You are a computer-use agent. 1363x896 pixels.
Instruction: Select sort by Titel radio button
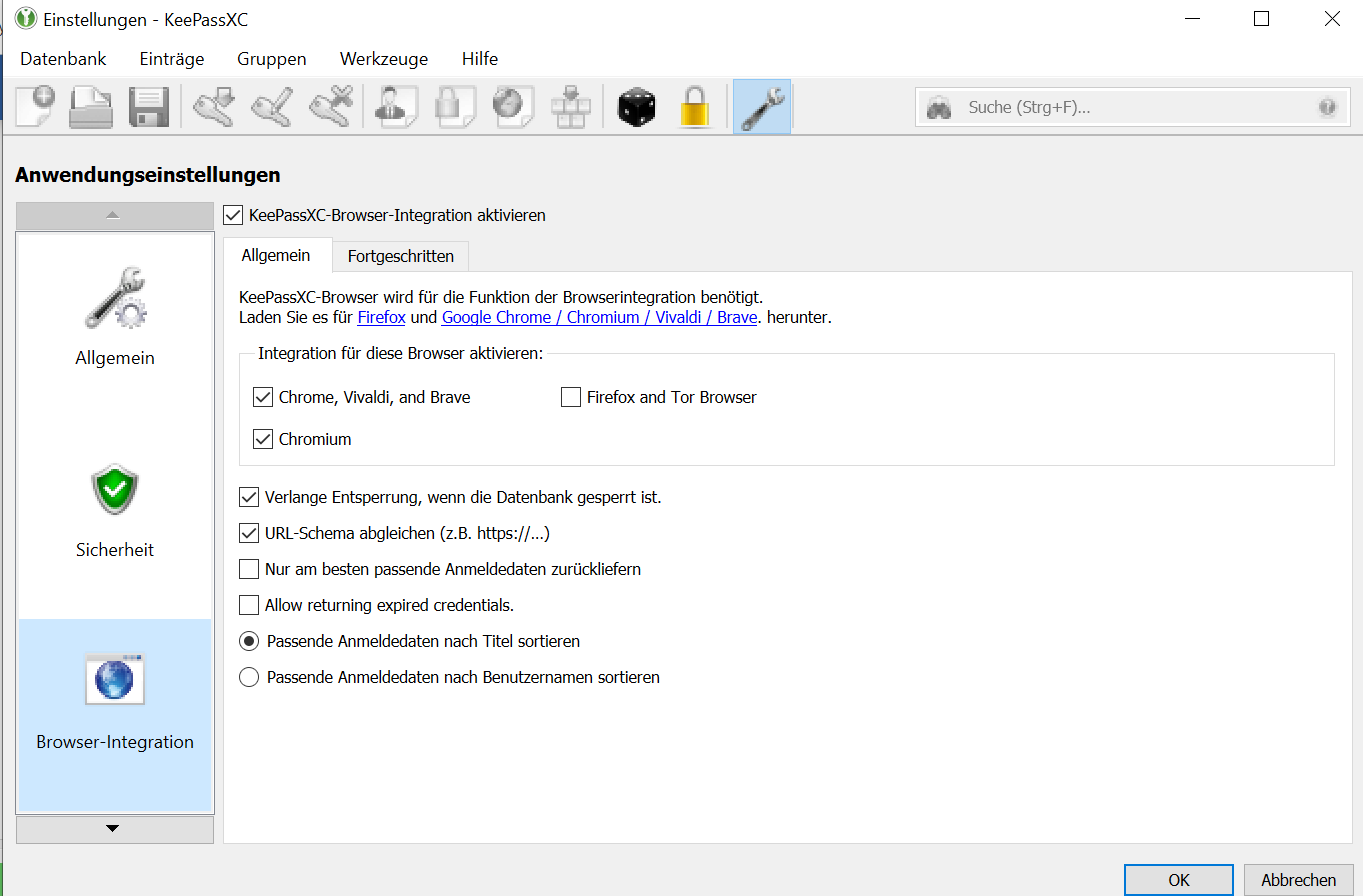(250, 641)
